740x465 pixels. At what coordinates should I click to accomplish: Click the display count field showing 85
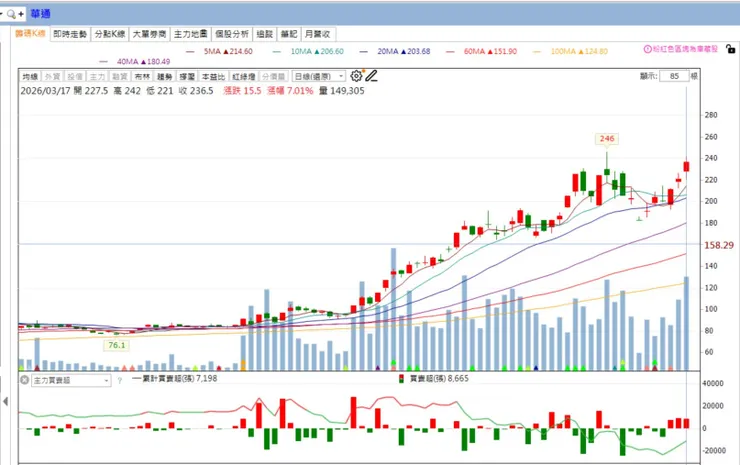coord(674,76)
